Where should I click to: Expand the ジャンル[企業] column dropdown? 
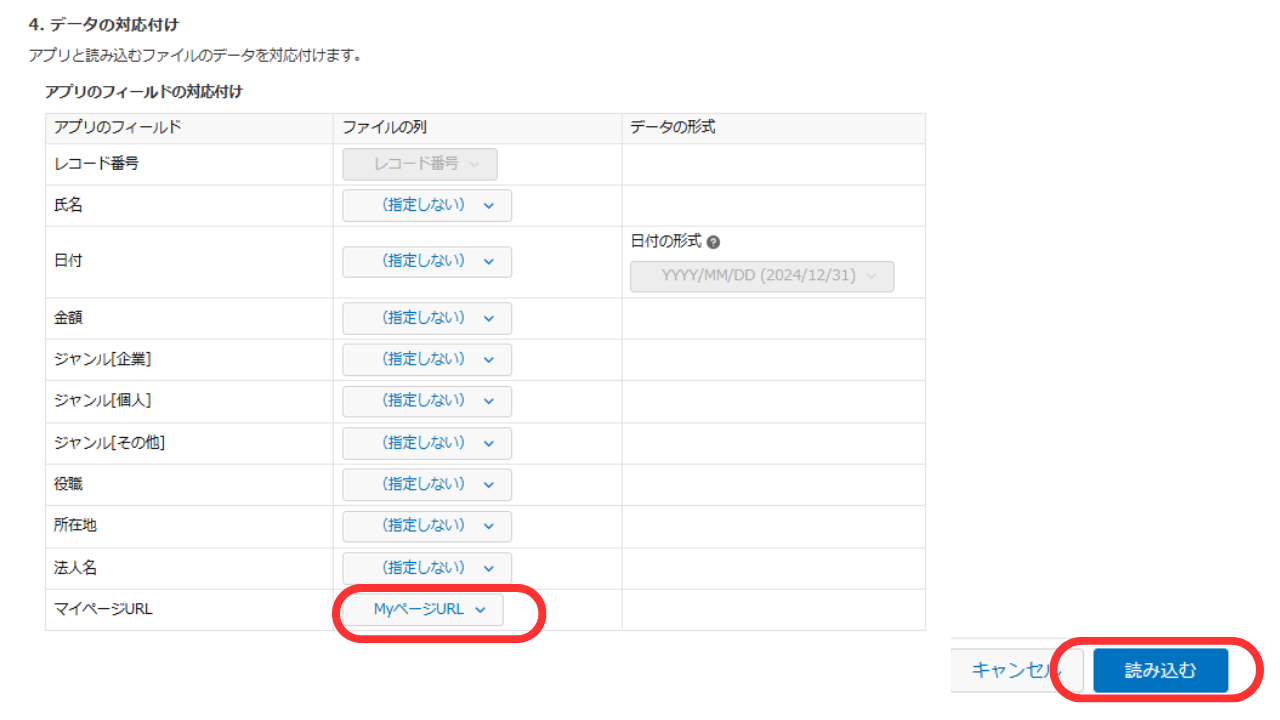coord(427,359)
